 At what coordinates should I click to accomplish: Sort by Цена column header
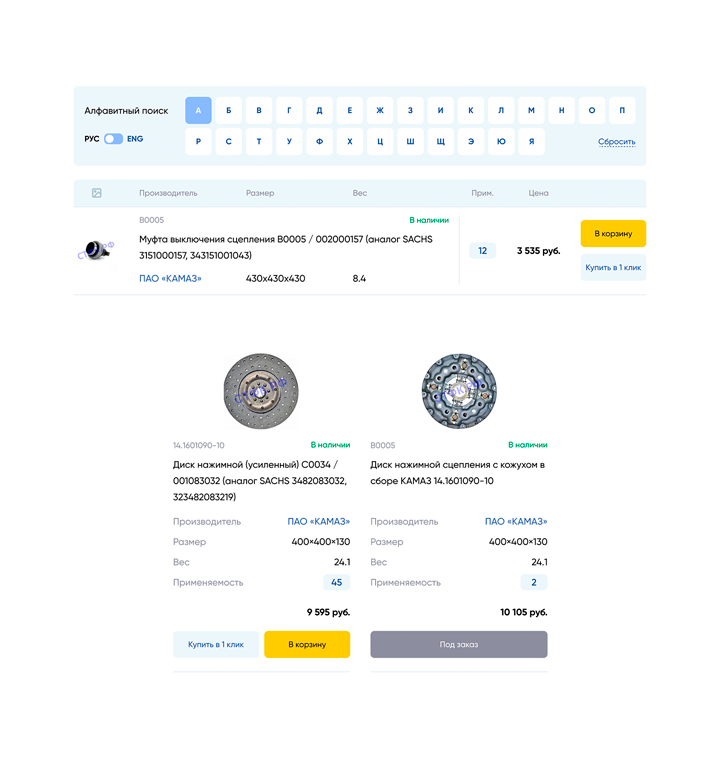click(538, 193)
